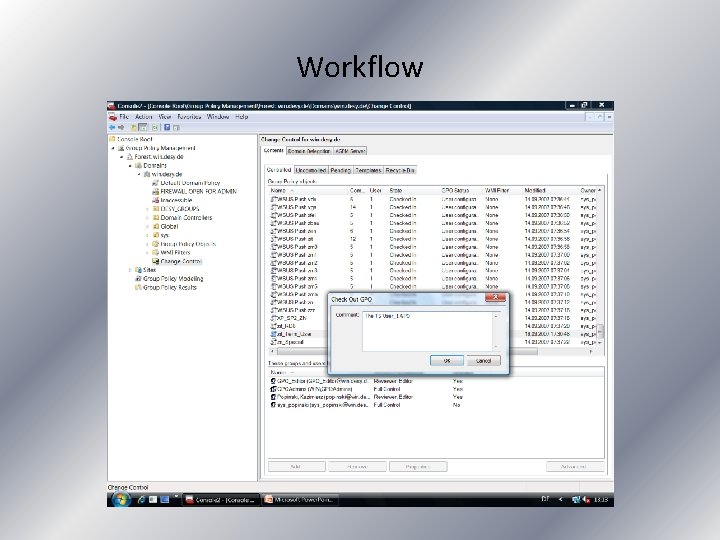Select the Change Control node icon
The width and height of the screenshot is (720, 540).
156,261
